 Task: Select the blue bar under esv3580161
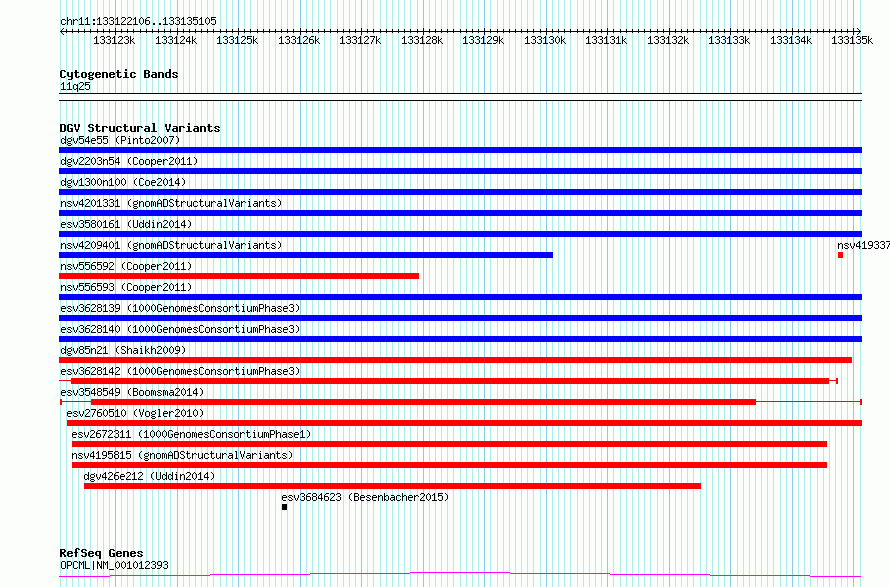click(460, 234)
